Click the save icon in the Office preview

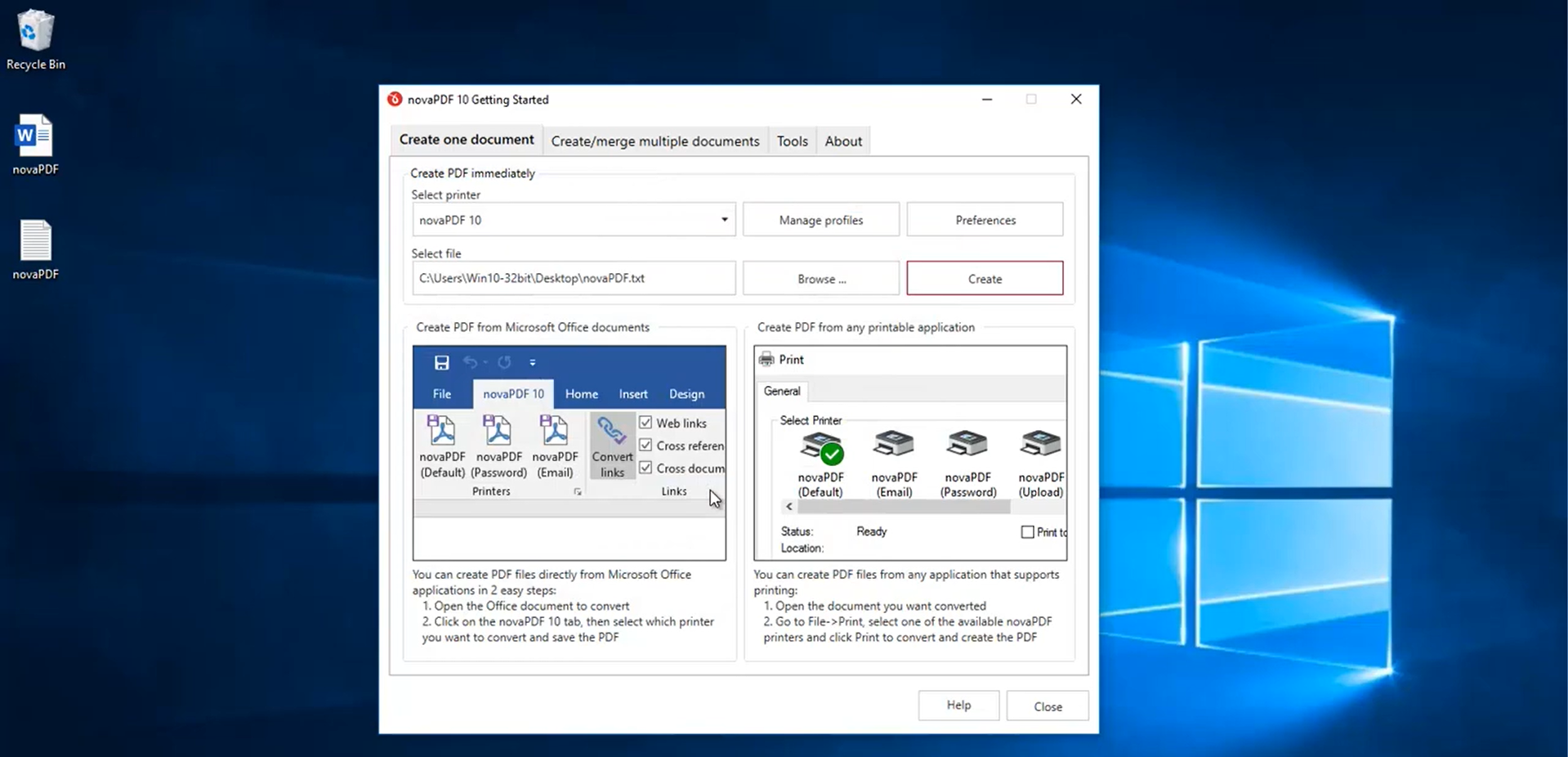[x=441, y=363]
